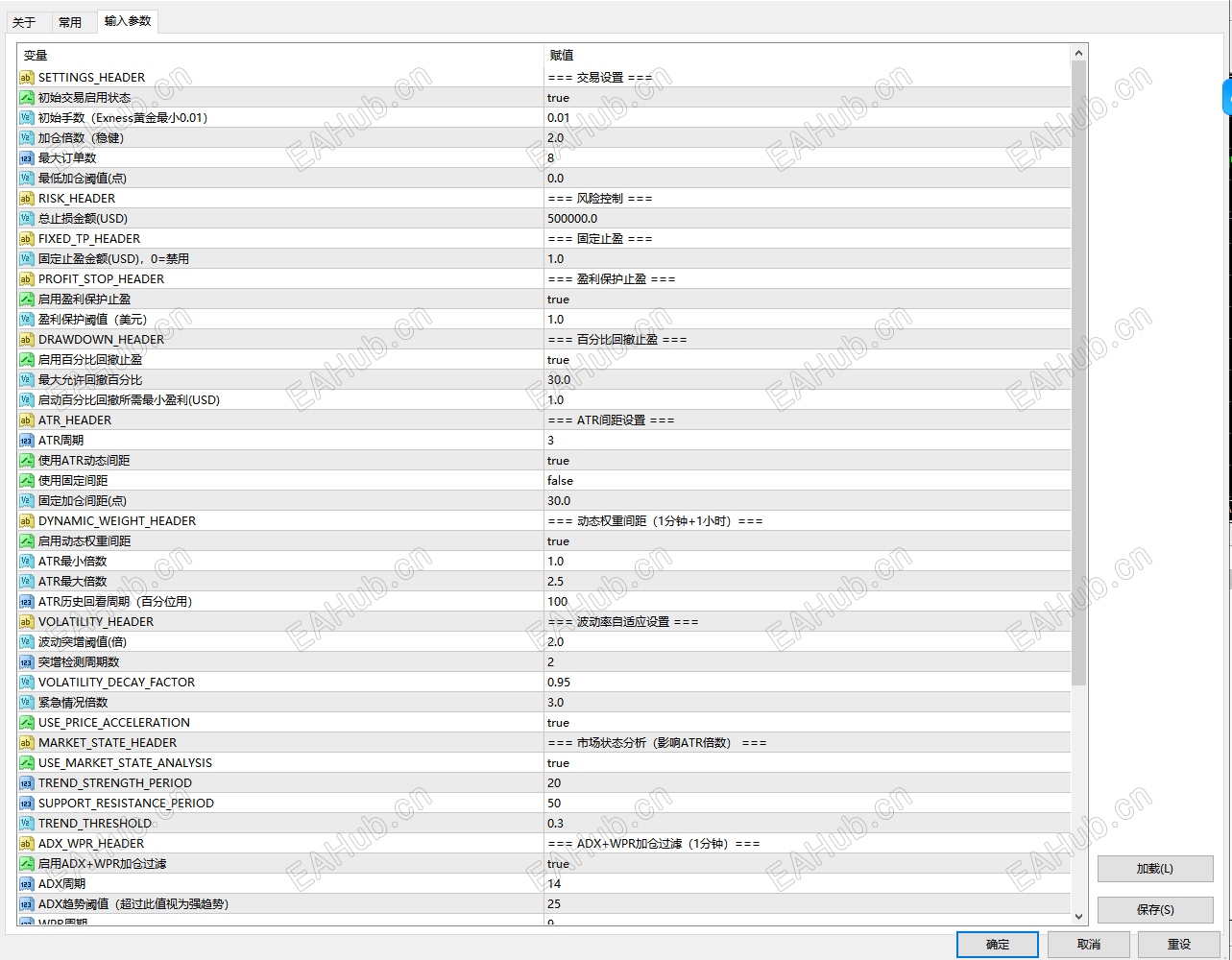Click the 变量 column header
Image resolution: width=1232 pixels, height=960 pixels.
click(x=280, y=56)
